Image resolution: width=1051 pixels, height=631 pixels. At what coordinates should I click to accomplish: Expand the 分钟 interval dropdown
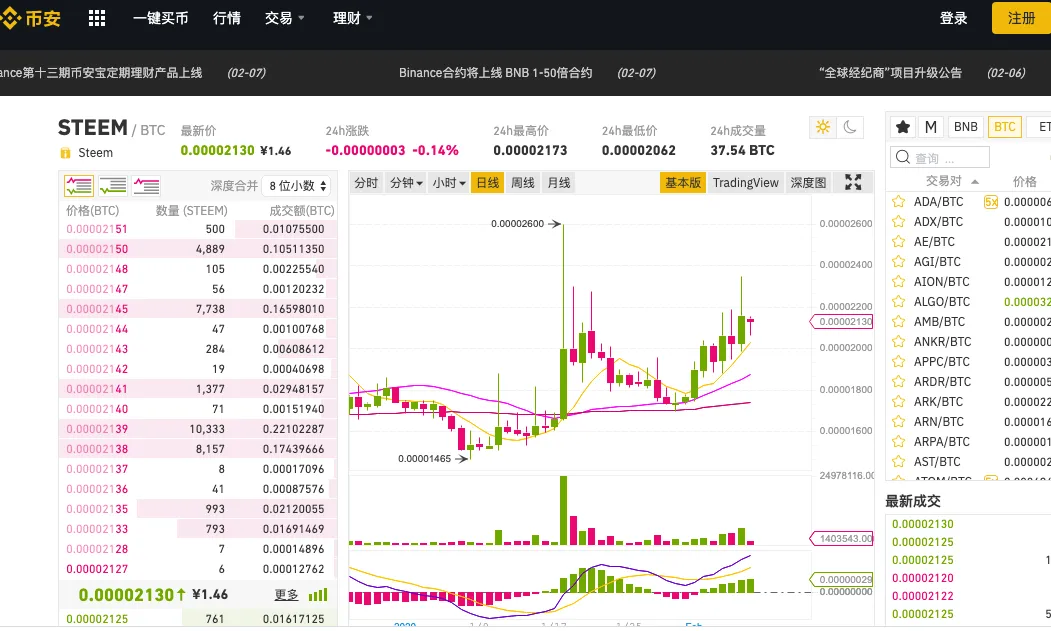pos(406,182)
